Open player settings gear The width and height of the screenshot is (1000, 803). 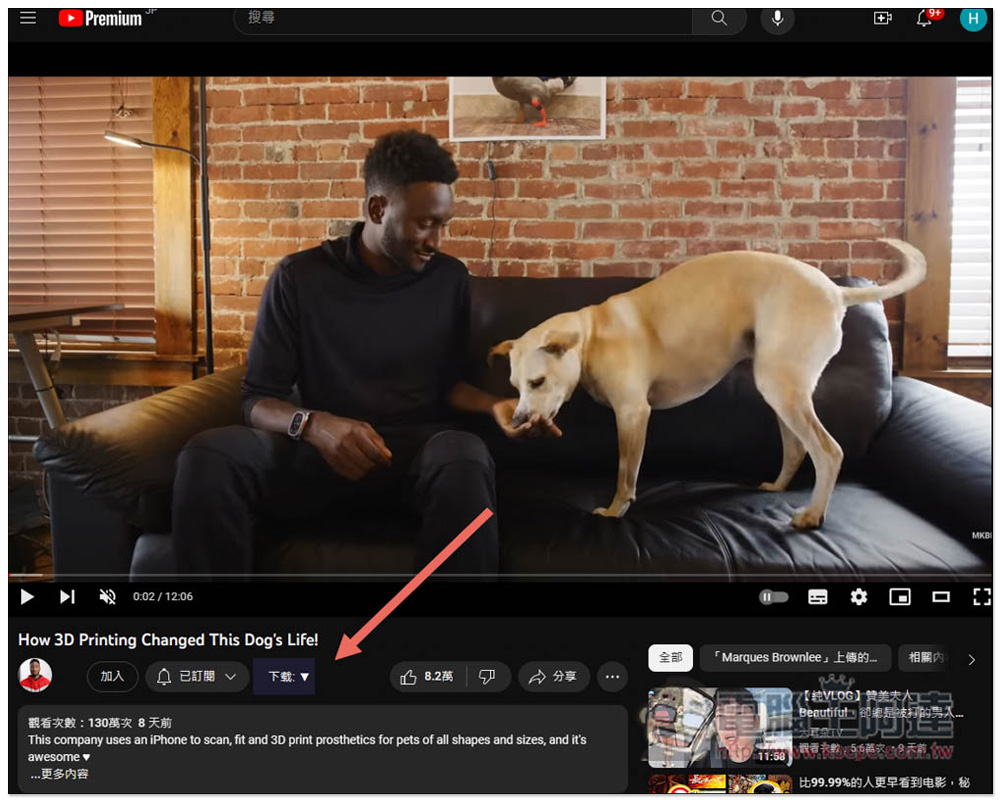tap(858, 597)
